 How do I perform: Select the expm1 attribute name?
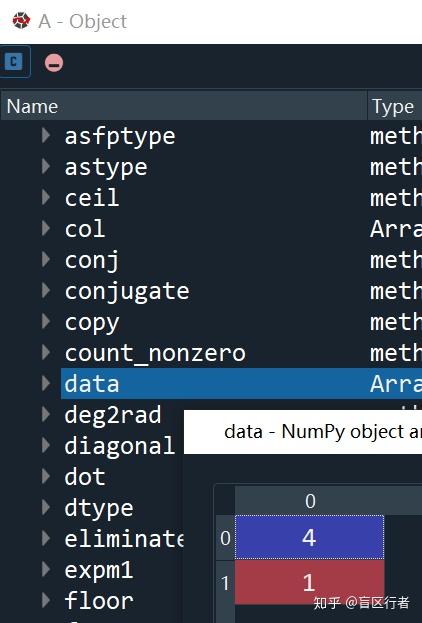(x=99, y=571)
